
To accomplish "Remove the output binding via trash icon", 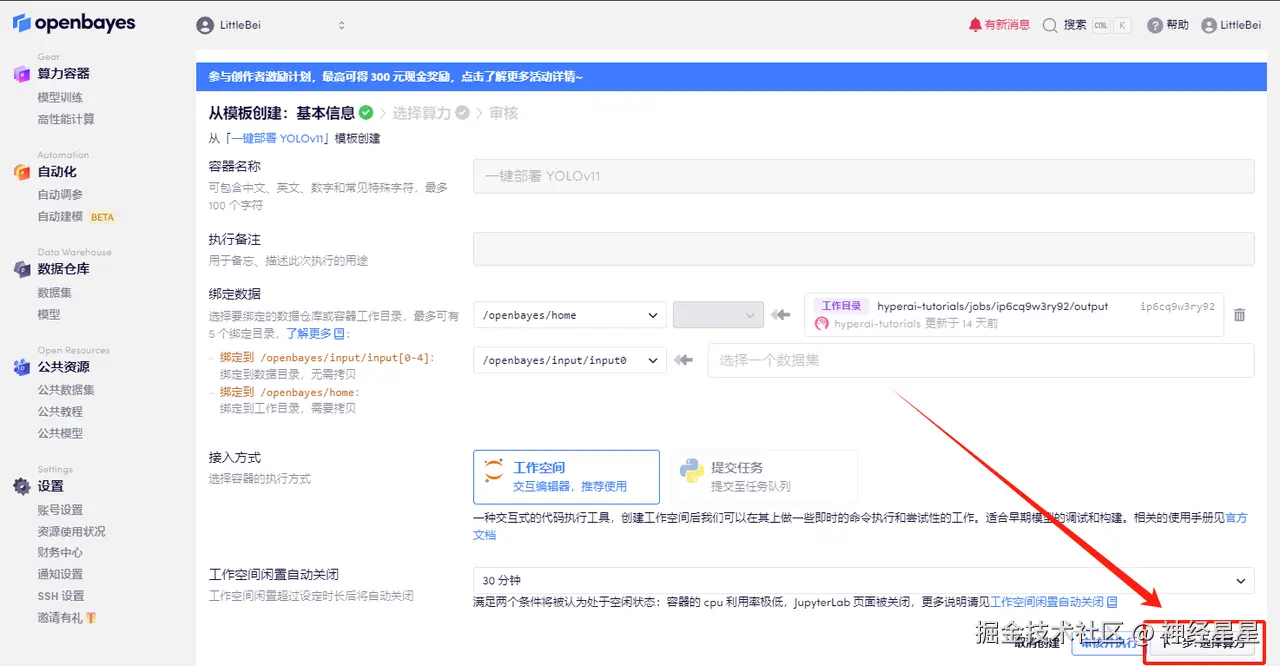I will [1240, 314].
